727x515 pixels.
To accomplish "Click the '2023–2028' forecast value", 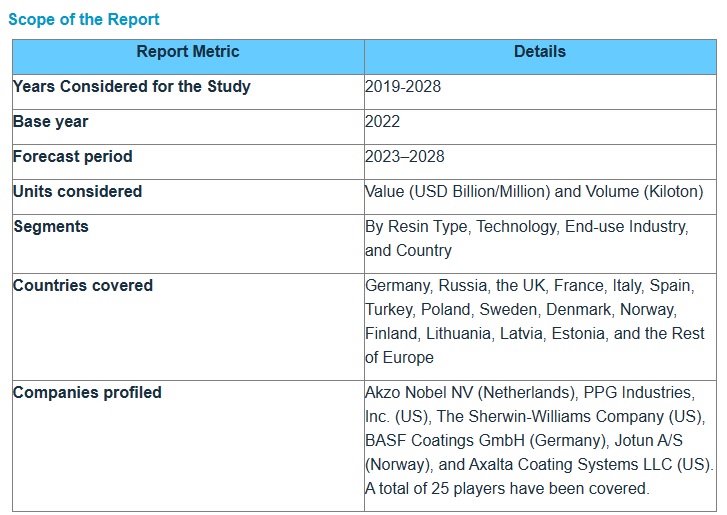I will pos(405,157).
